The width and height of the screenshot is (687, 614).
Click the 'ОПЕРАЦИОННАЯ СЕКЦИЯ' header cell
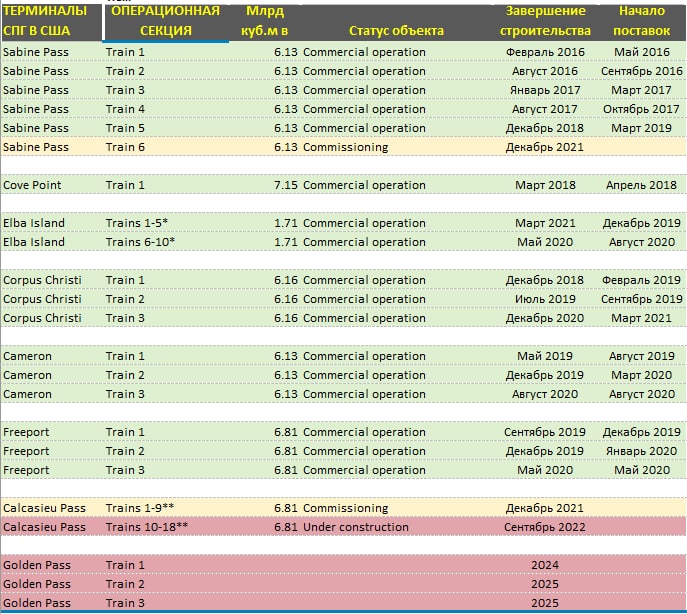166,21
